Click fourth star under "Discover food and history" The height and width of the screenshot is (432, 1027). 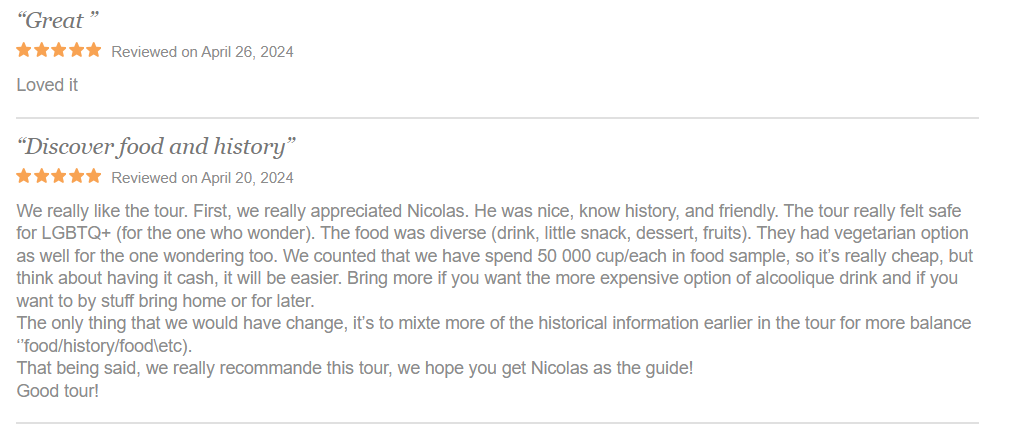(x=76, y=177)
